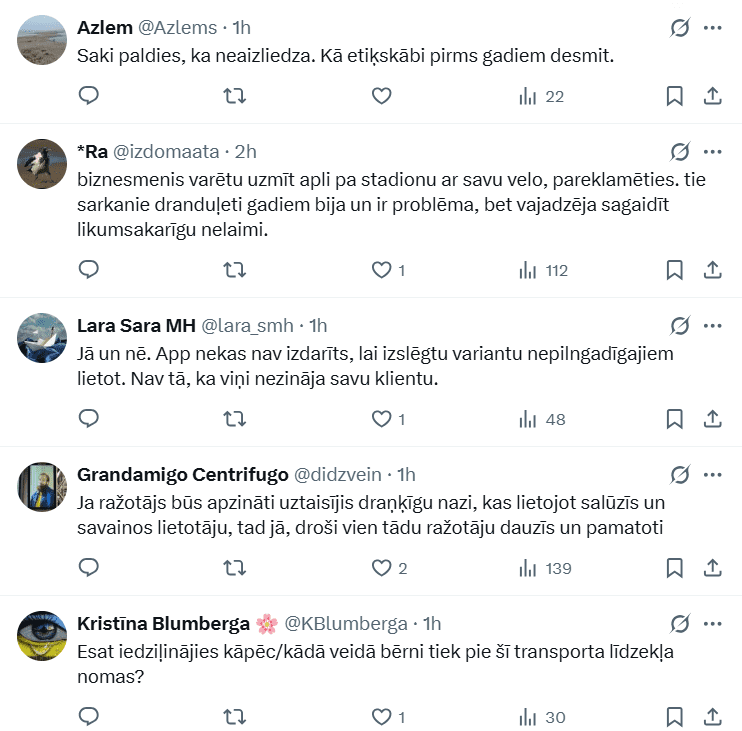This screenshot has width=742, height=731.
Task: Repost Grandamigo Centrifugo's tweet
Action: (234, 568)
